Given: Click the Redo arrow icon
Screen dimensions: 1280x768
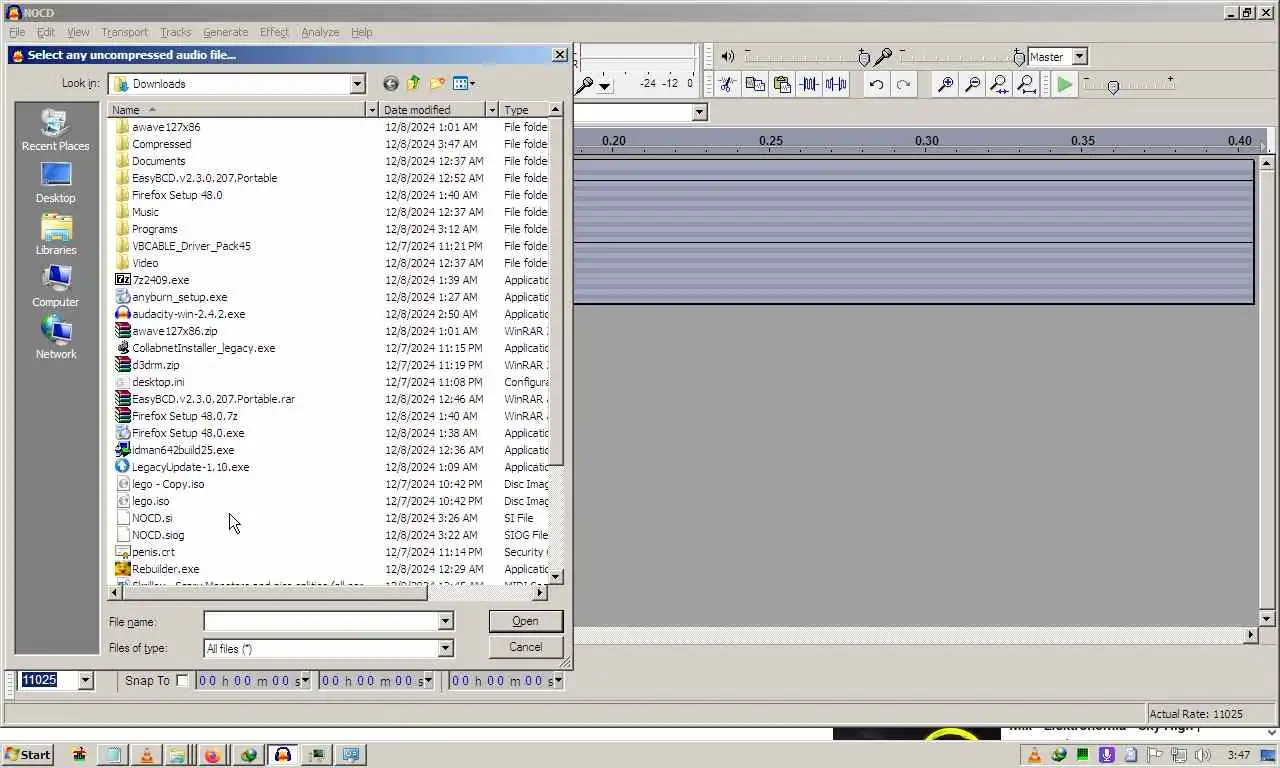Looking at the screenshot, I should [903, 85].
